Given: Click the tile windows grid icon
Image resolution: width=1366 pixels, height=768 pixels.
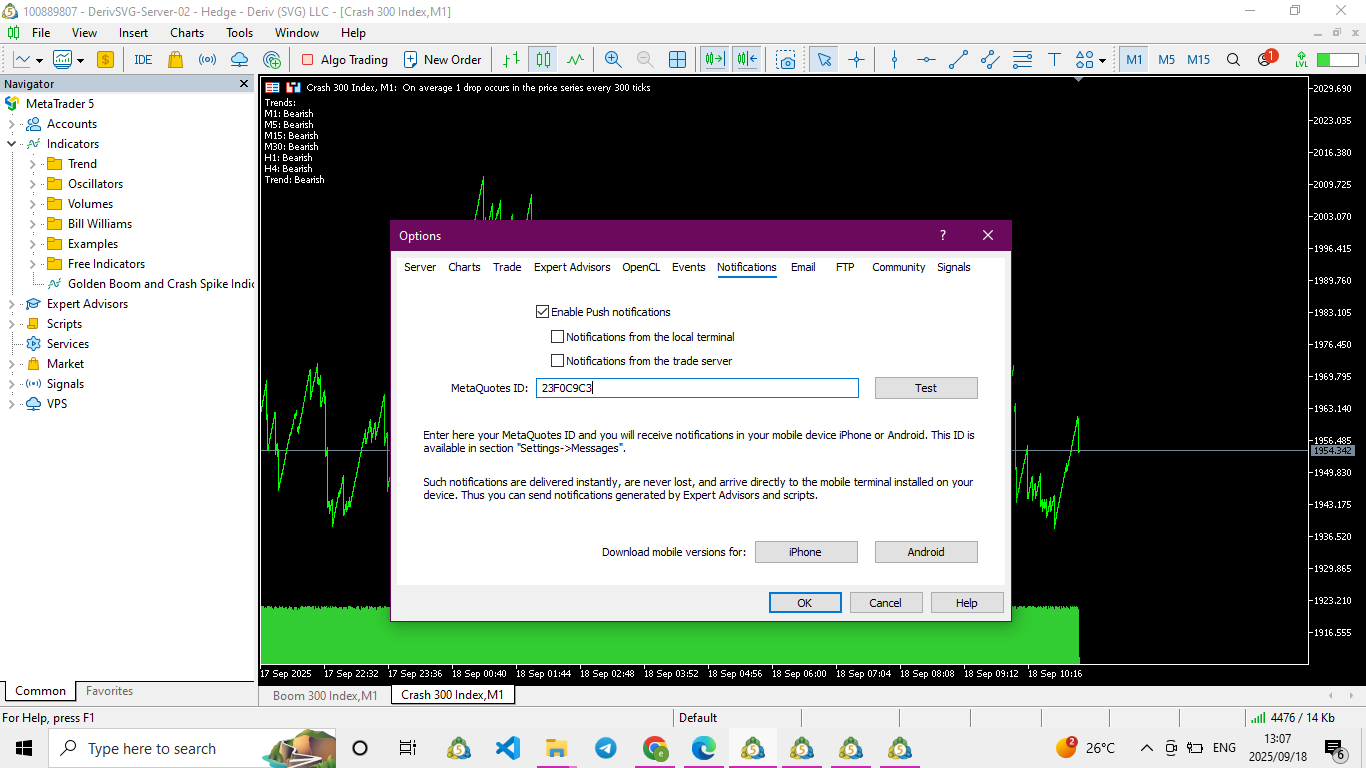Looking at the screenshot, I should pyautogui.click(x=677, y=60).
